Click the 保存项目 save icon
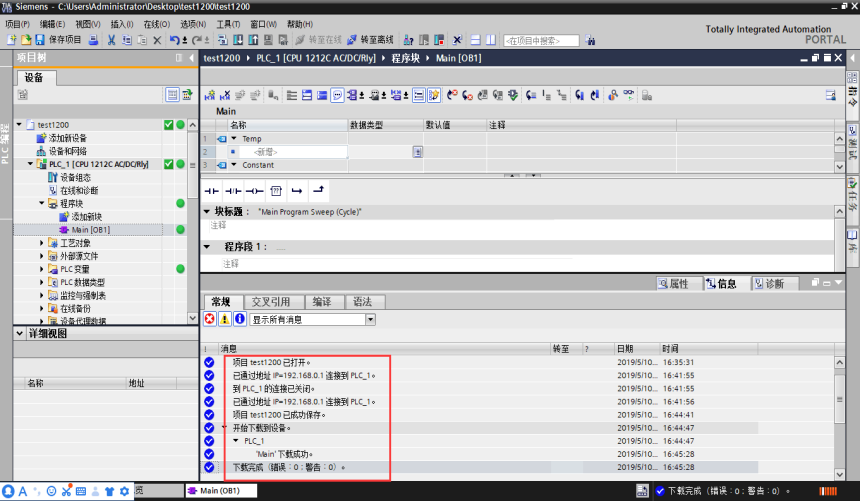This screenshot has width=861, height=501. pos(40,40)
